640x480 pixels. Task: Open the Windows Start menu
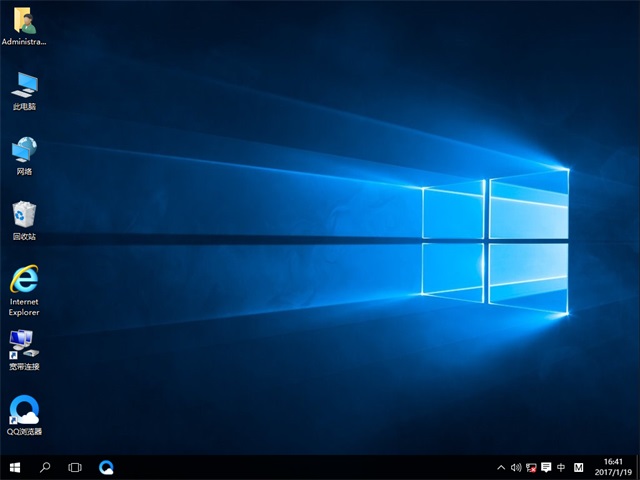(15, 467)
